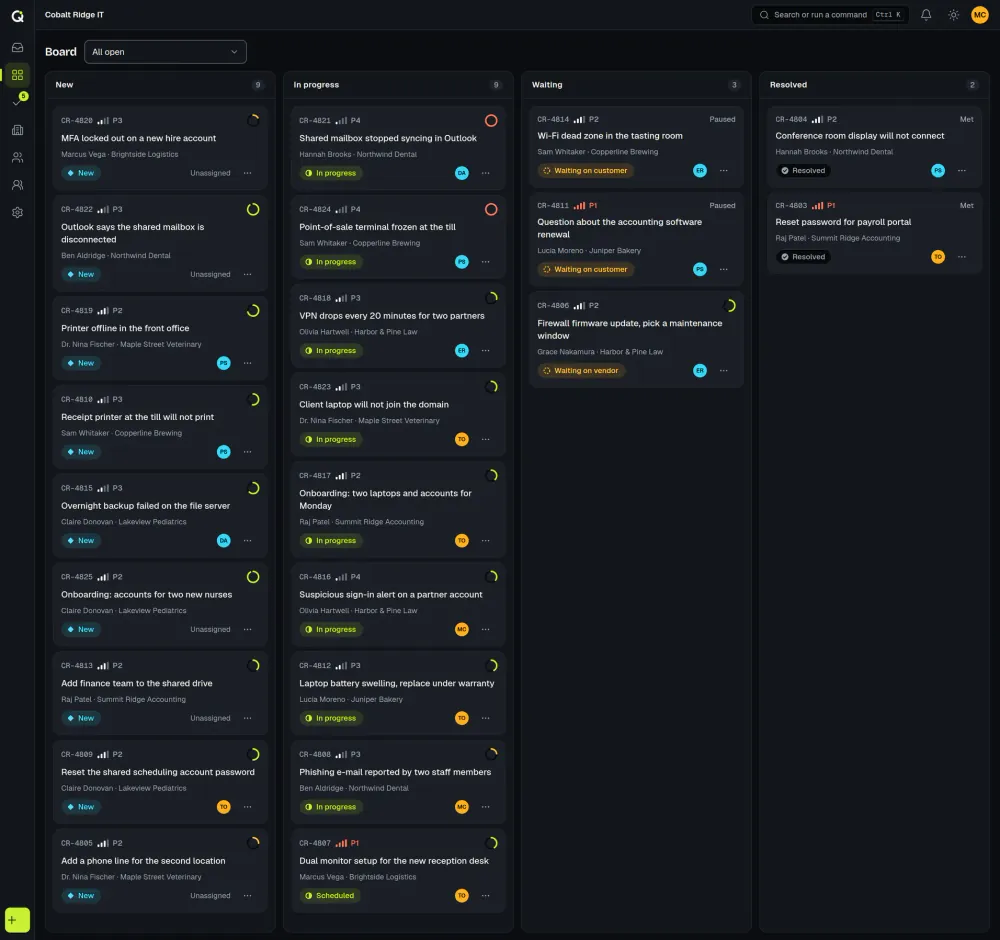Open more menu on VPN drops card
Screen dimensions: 1000x940
485,350
